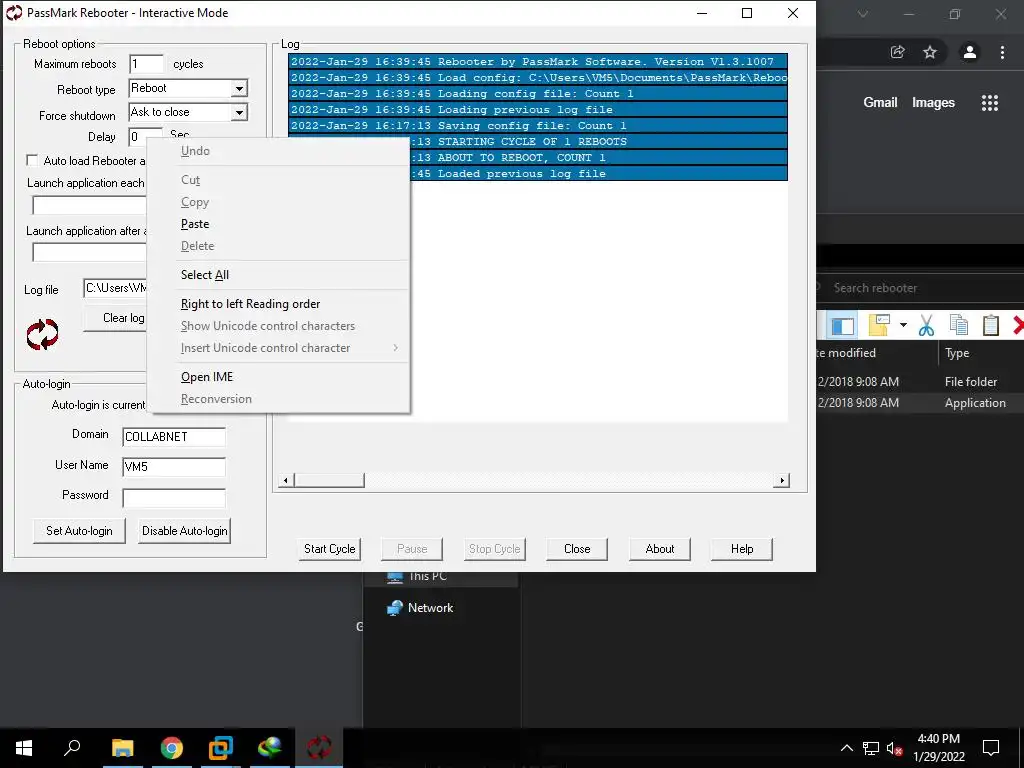1024x768 pixels.
Task: Toggle Auto load Rebooter checkbox
Action: [32, 161]
